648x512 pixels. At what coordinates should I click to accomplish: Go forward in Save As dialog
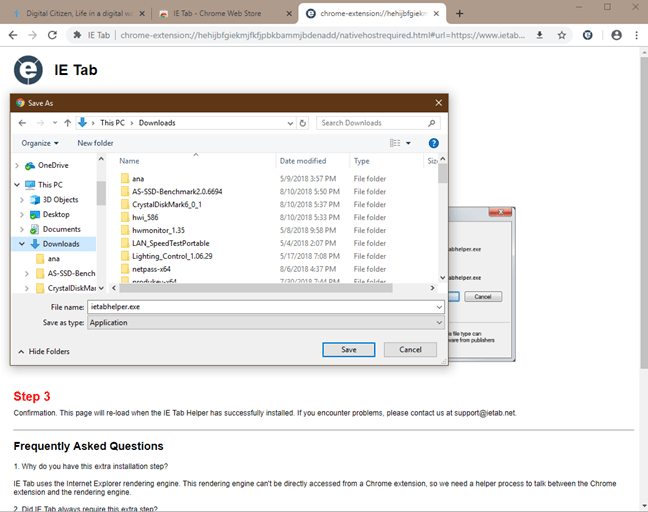tap(40, 123)
